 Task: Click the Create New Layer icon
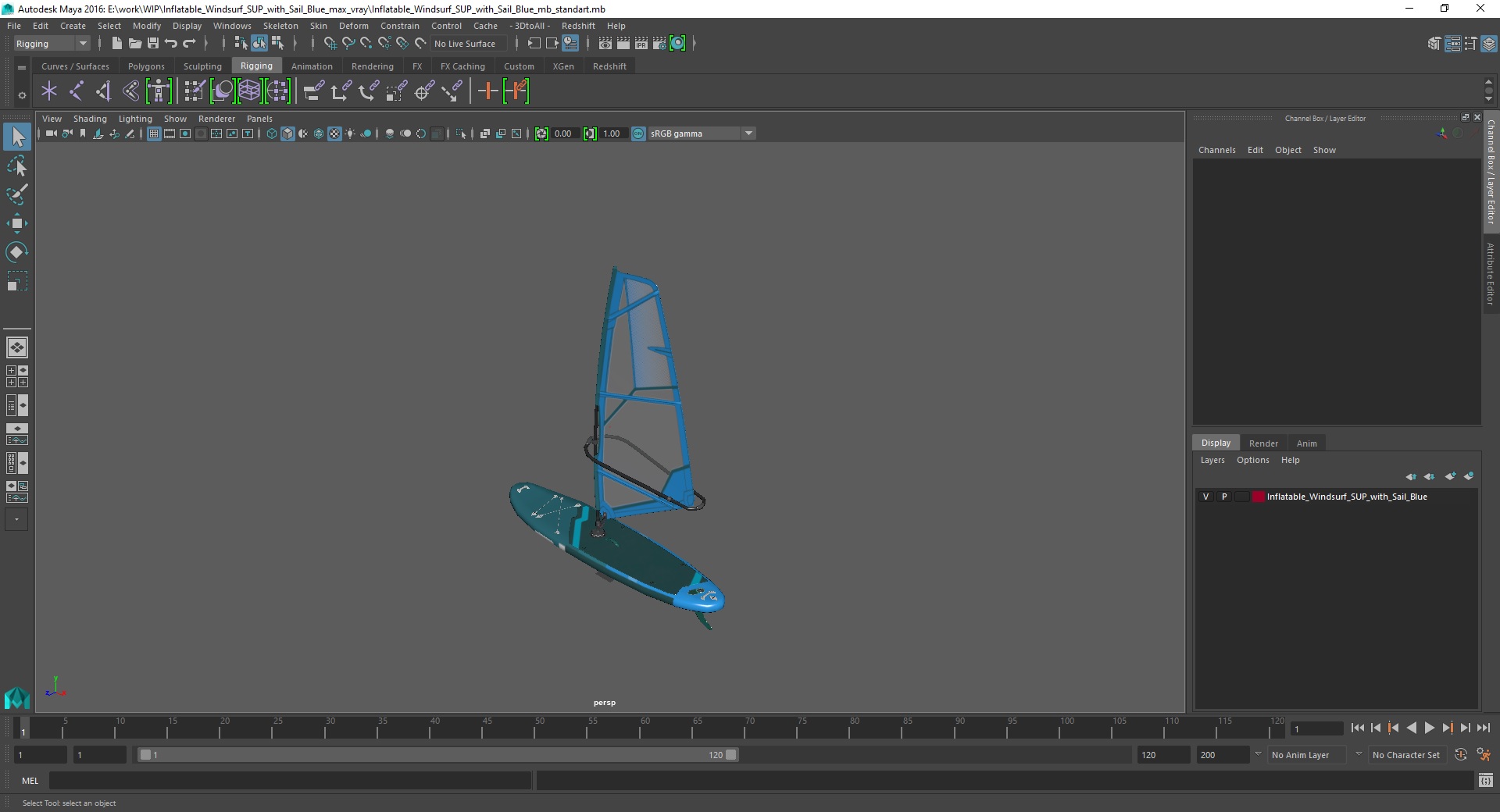click(1451, 476)
